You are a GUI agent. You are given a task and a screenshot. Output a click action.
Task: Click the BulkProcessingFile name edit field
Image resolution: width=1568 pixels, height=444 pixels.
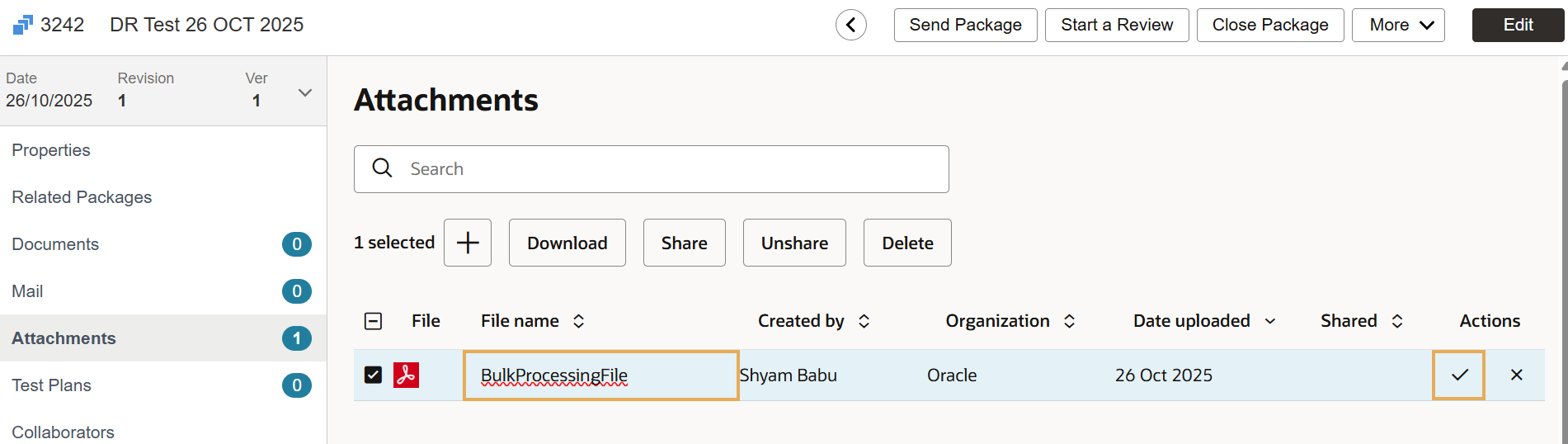point(600,376)
